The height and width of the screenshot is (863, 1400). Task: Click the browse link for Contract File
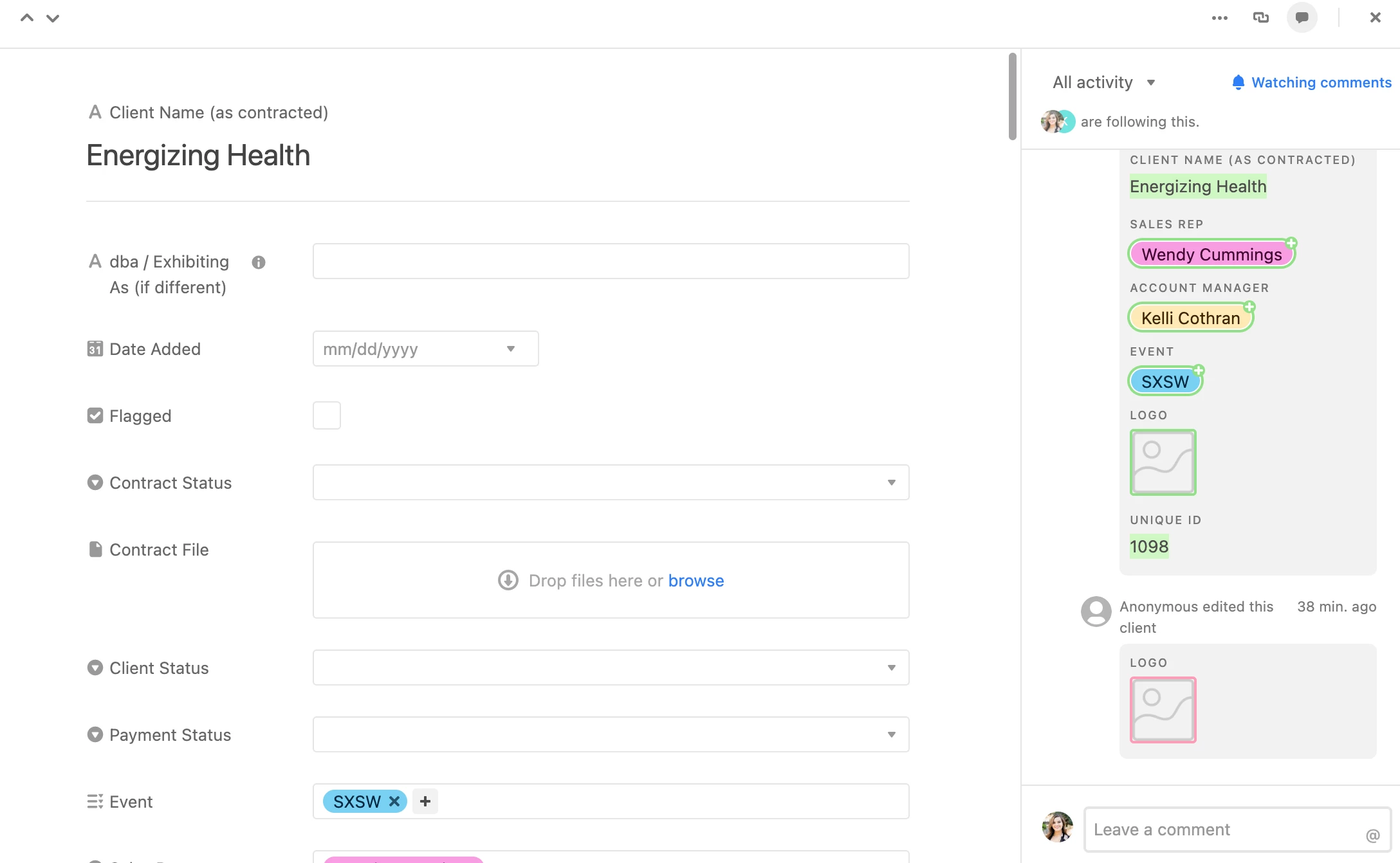point(695,581)
